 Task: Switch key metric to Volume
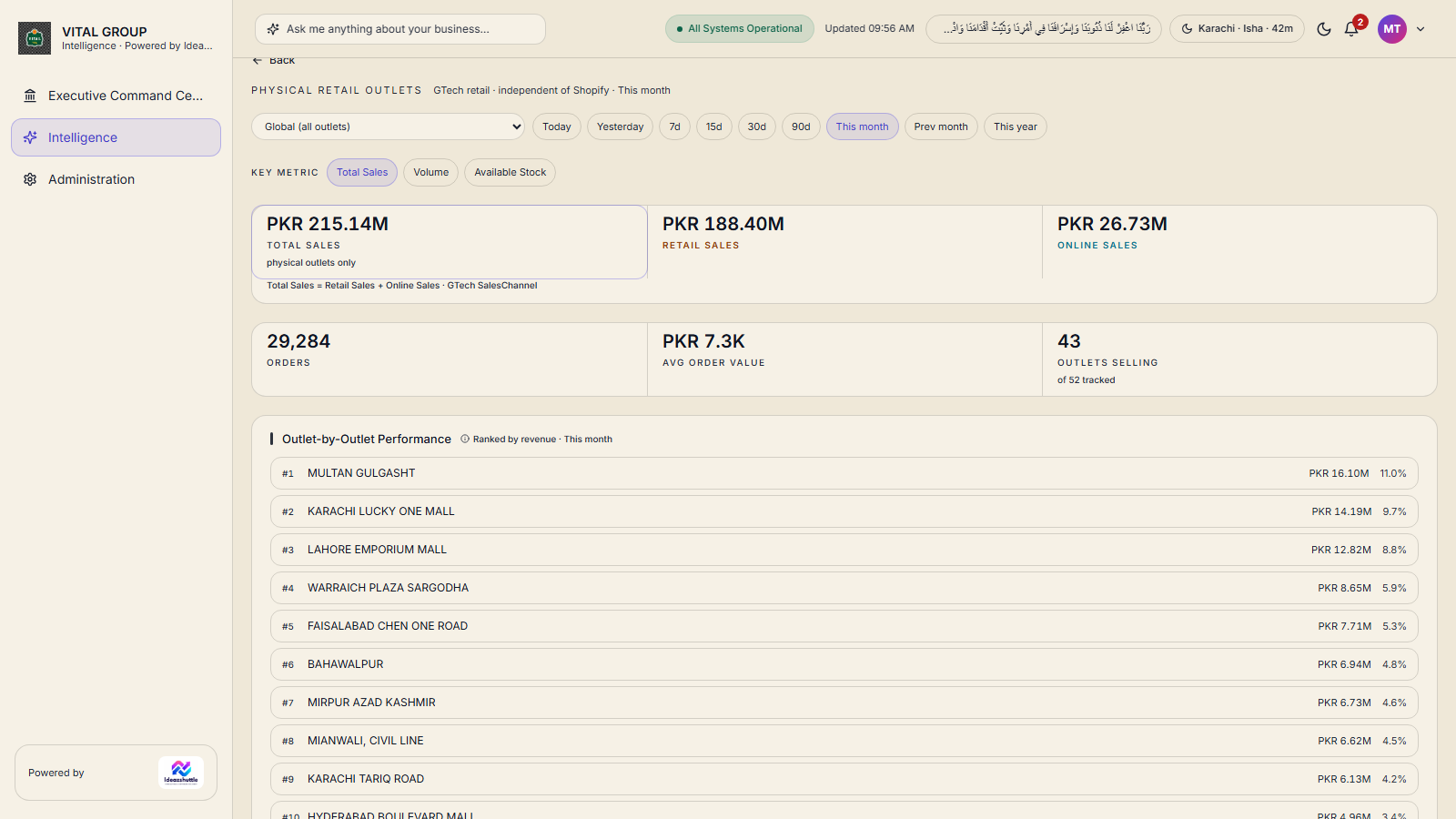point(431,172)
